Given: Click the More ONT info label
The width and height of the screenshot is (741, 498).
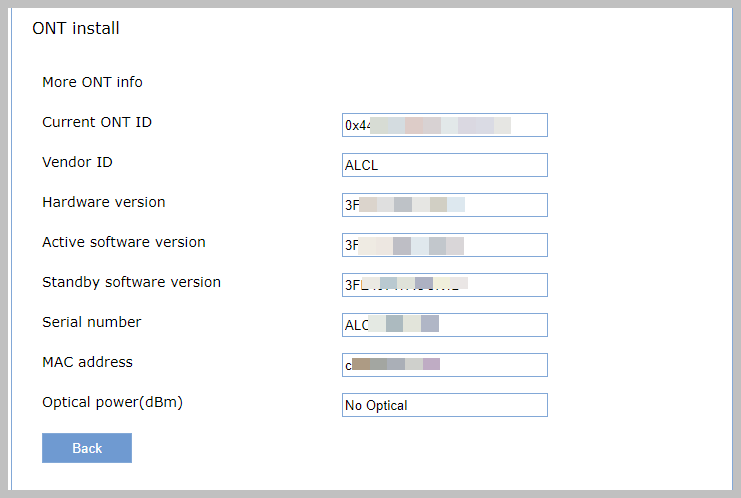Looking at the screenshot, I should tap(92, 82).
